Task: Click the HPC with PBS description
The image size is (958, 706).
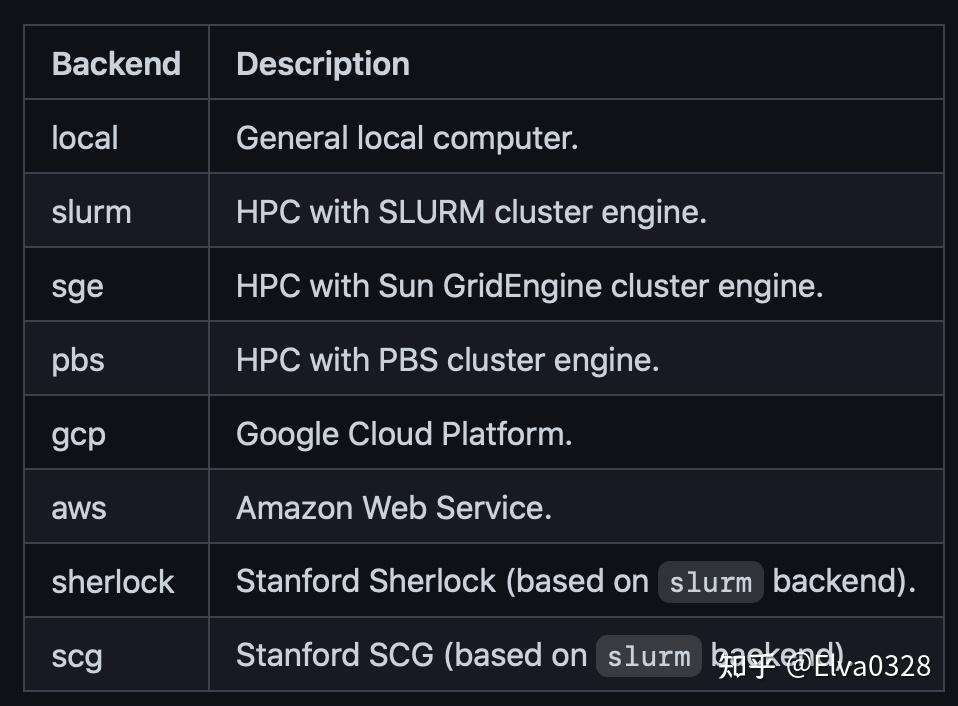Action: click(447, 360)
